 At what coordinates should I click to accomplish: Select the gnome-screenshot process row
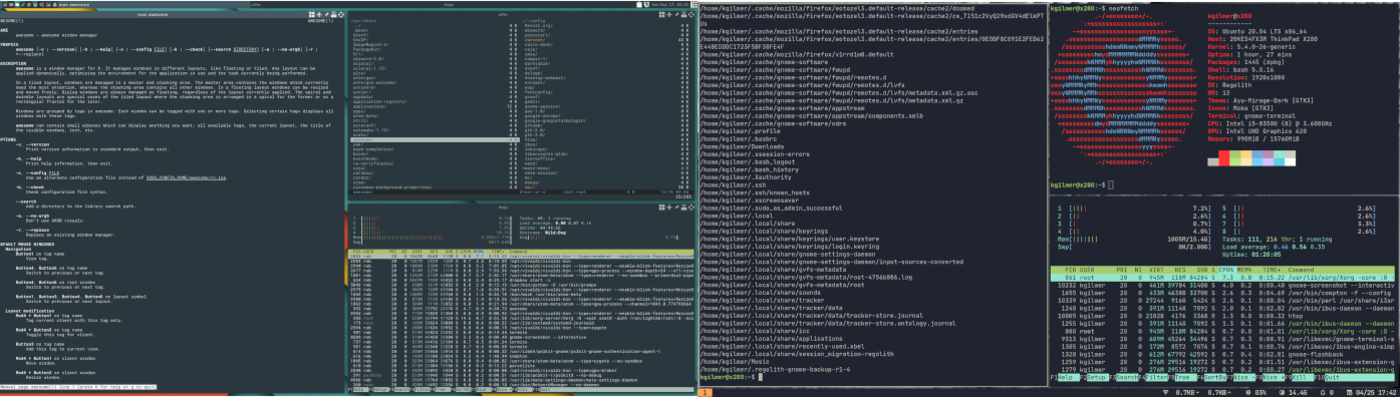[x=1224, y=285]
